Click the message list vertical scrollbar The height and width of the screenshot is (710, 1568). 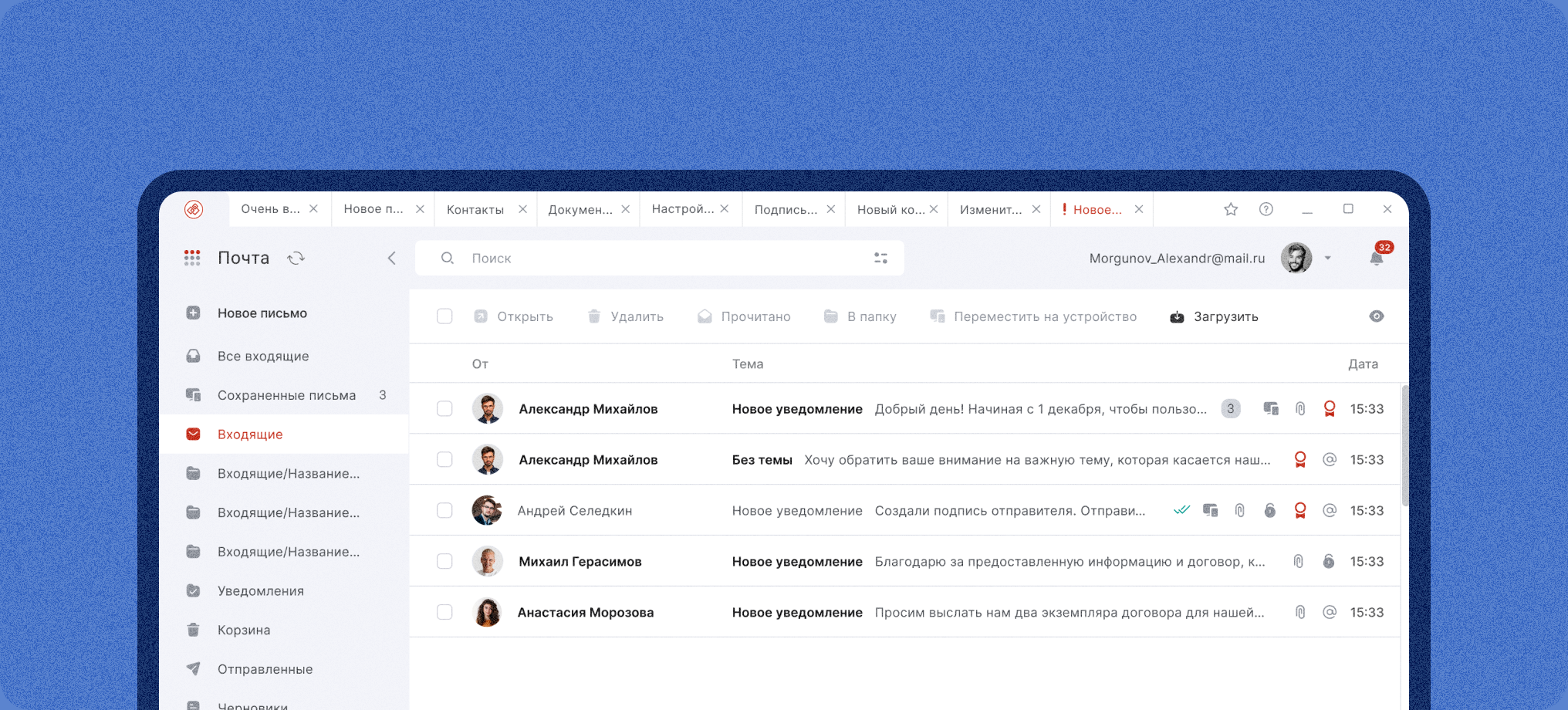[1404, 446]
